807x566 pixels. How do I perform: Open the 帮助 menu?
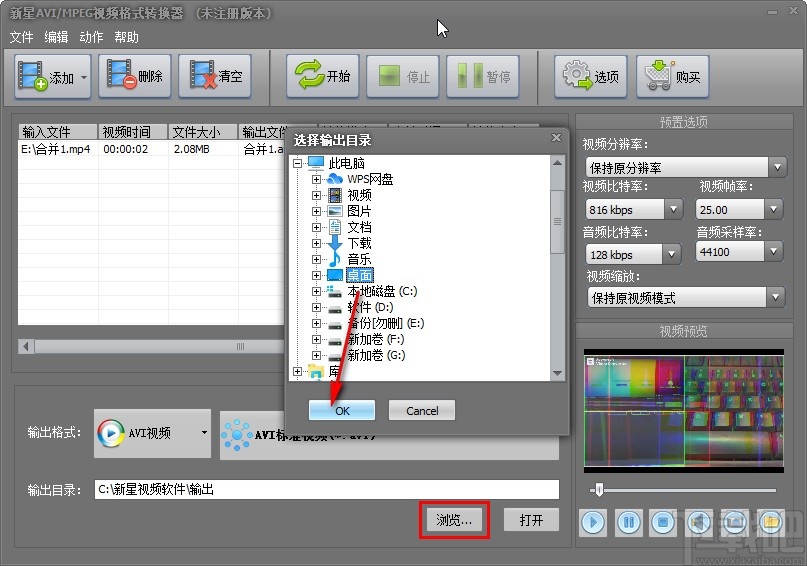126,37
